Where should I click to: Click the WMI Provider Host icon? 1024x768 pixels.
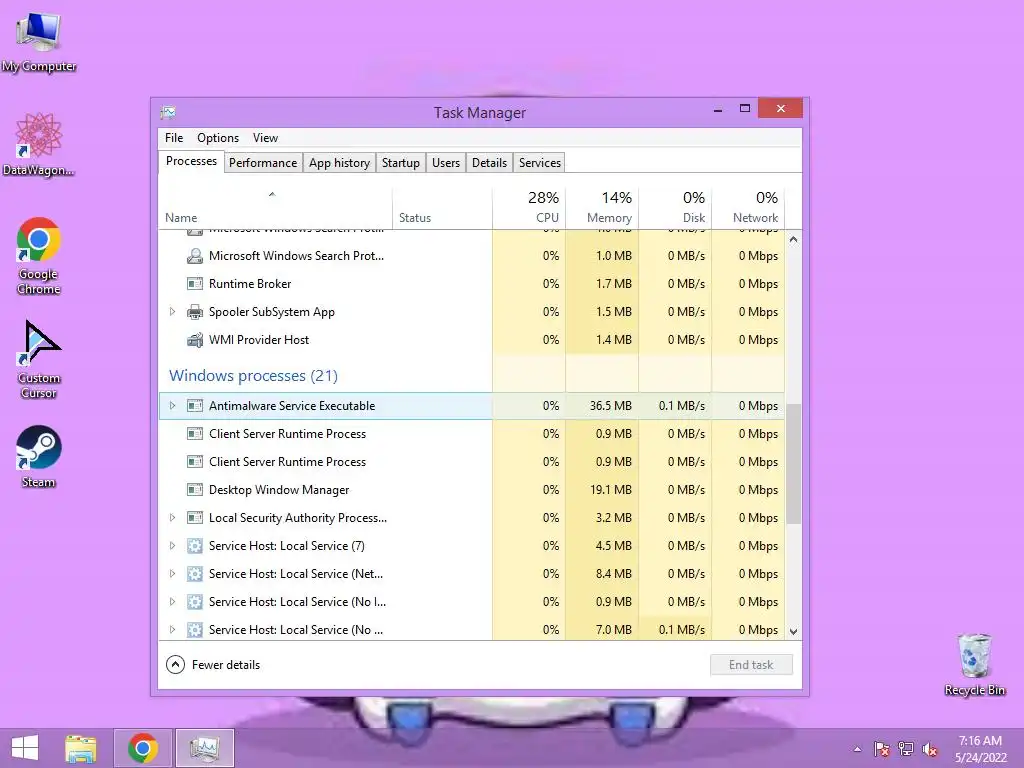click(x=195, y=340)
